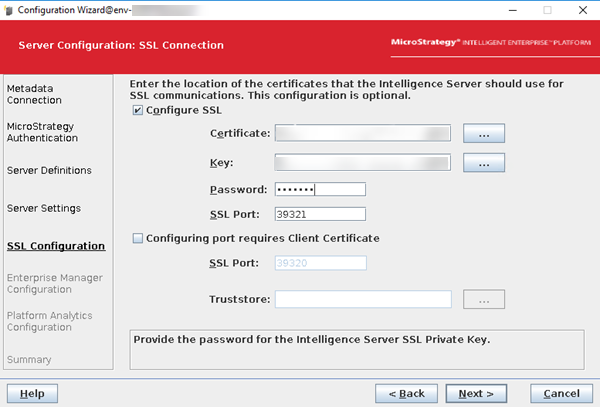This screenshot has width=600, height=407.
Task: Go back with the Back button
Action: (x=406, y=393)
